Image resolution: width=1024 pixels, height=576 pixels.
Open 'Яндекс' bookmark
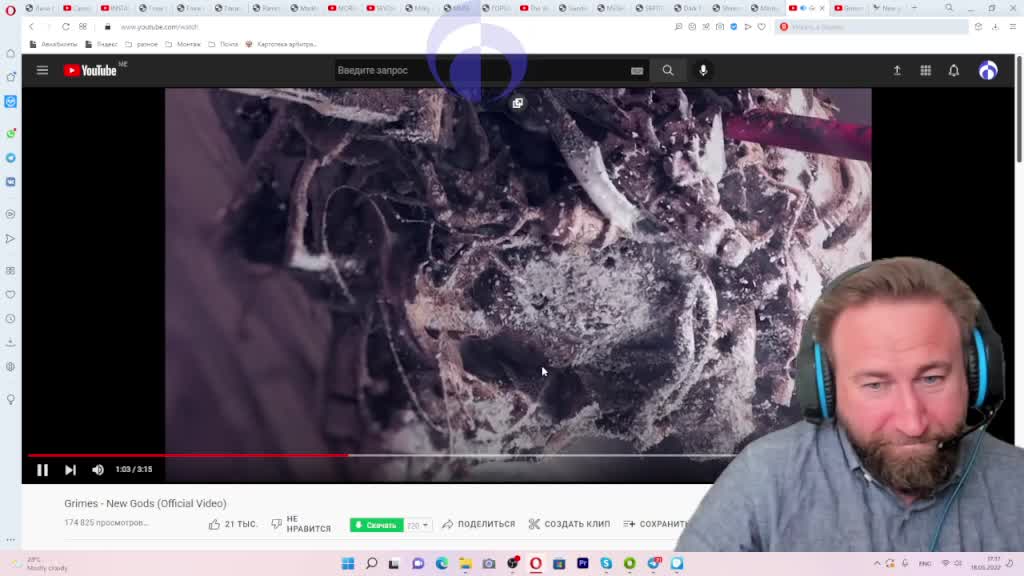(x=102, y=44)
